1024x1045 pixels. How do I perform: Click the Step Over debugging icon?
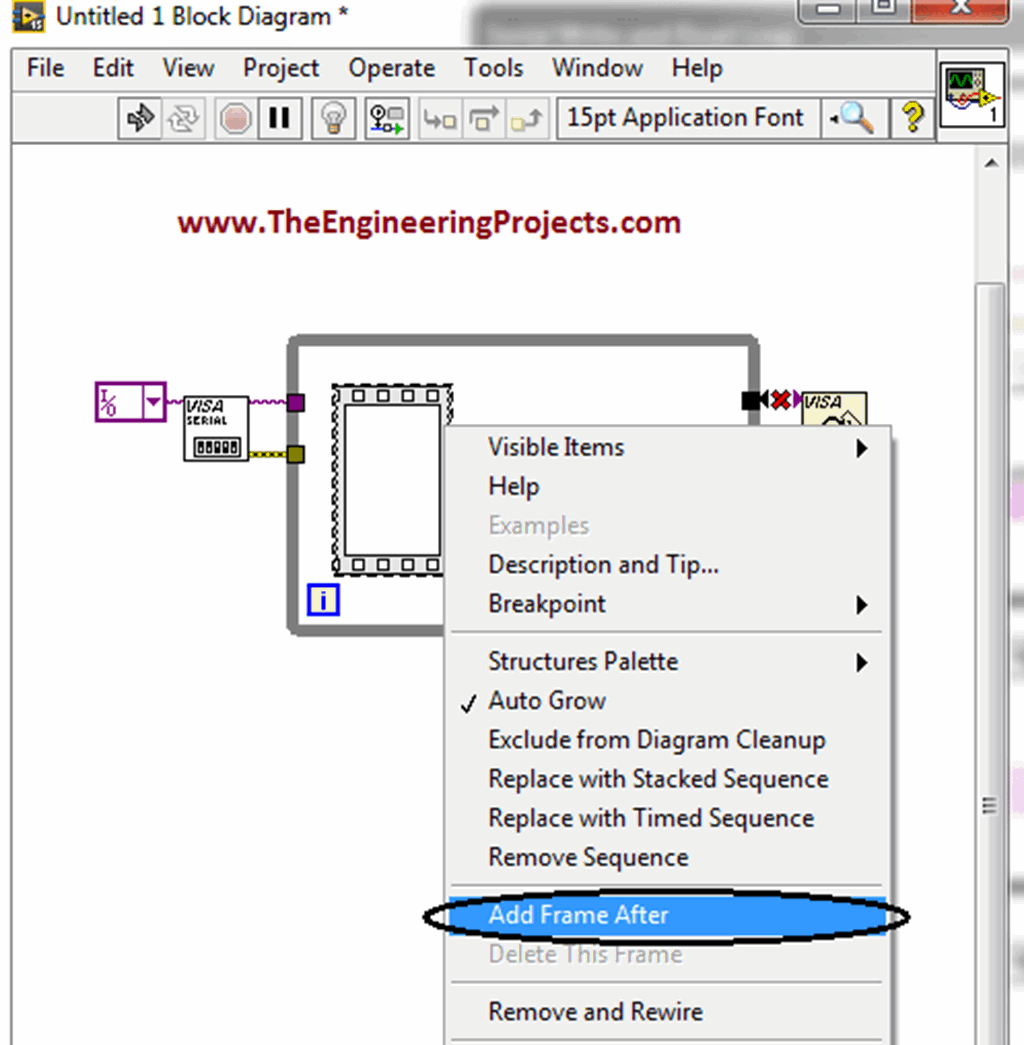[483, 117]
